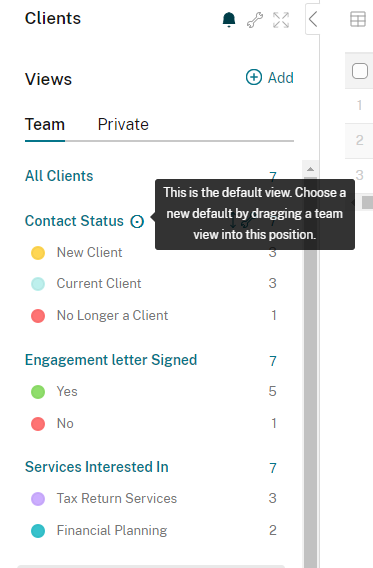Click the plus circle Add icon
Viewport: 373px width, 568px height.
point(253,77)
